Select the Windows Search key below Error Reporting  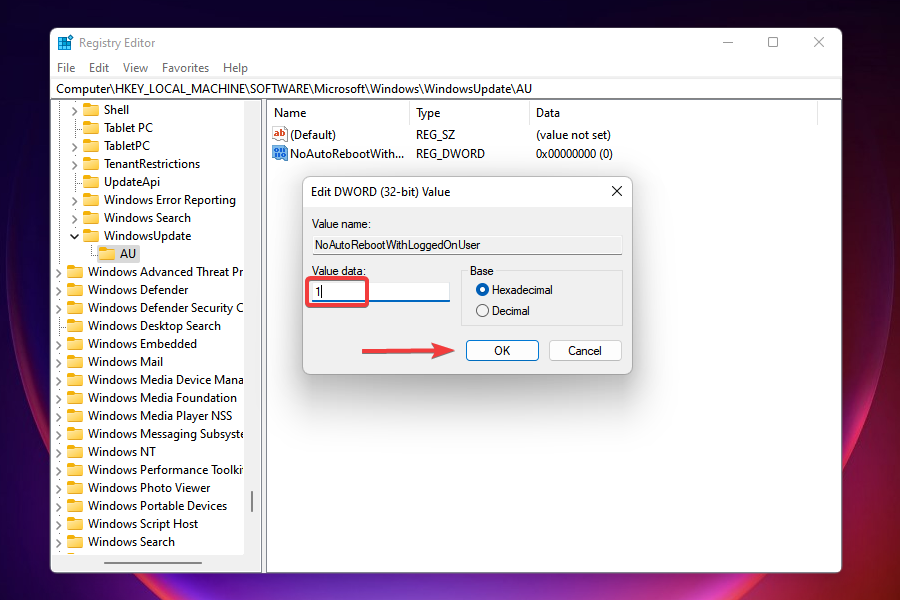tap(147, 218)
